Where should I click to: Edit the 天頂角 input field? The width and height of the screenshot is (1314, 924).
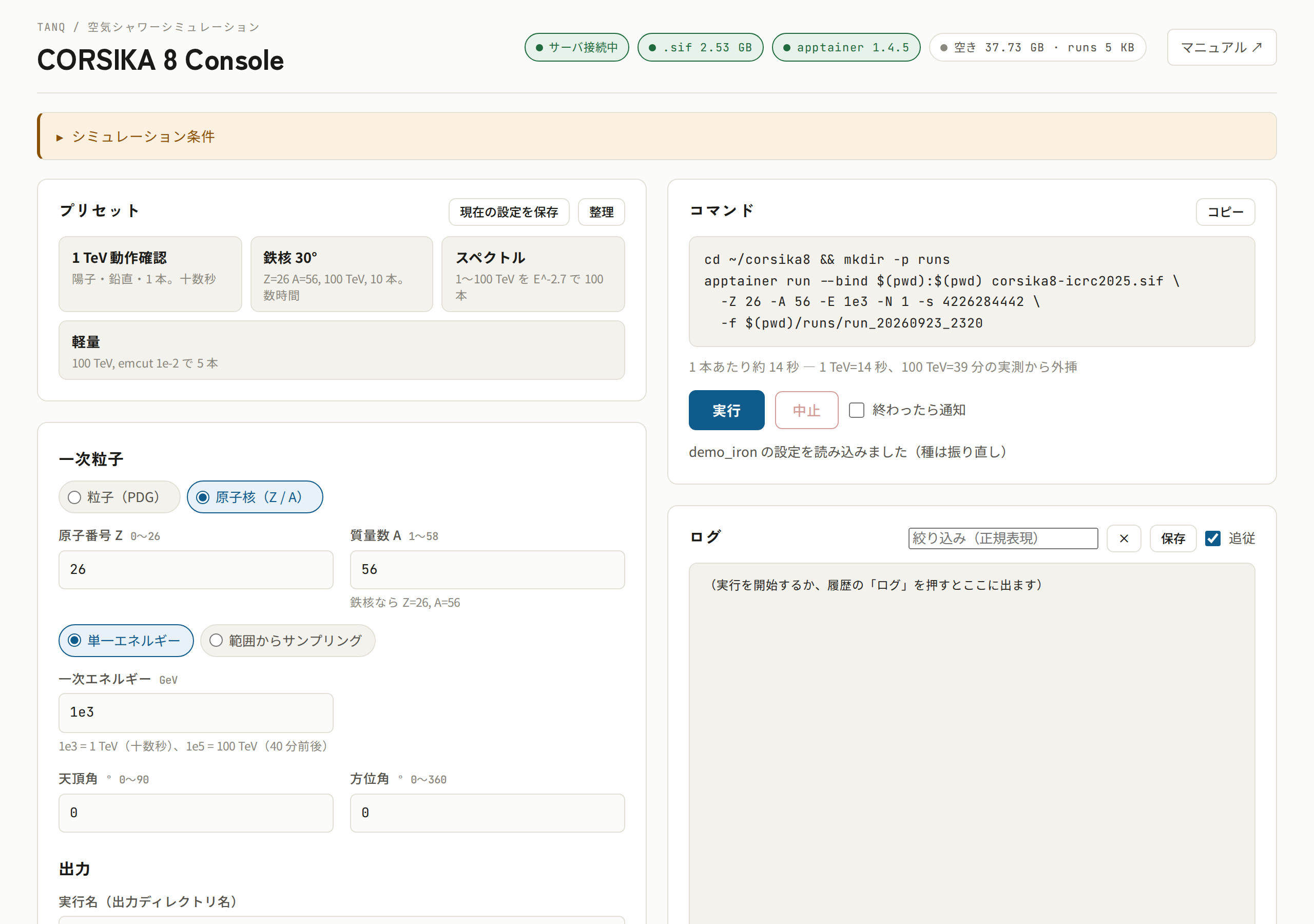click(x=196, y=813)
